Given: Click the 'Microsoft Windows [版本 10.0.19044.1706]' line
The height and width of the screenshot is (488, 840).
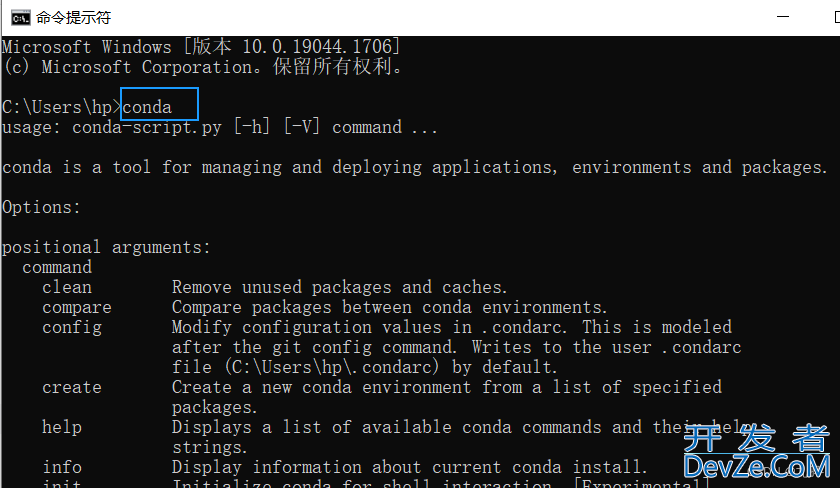Looking at the screenshot, I should [x=201, y=47].
